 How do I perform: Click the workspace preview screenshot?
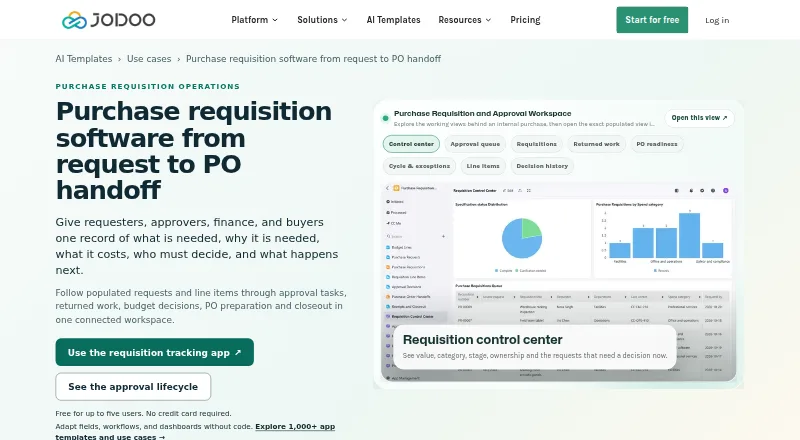pos(559,282)
